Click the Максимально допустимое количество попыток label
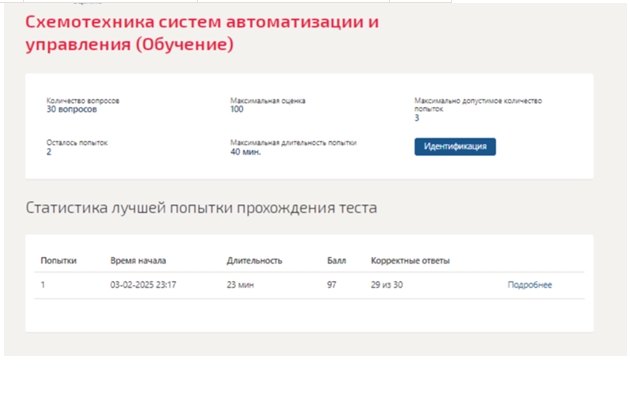 pyautogui.click(x=478, y=104)
